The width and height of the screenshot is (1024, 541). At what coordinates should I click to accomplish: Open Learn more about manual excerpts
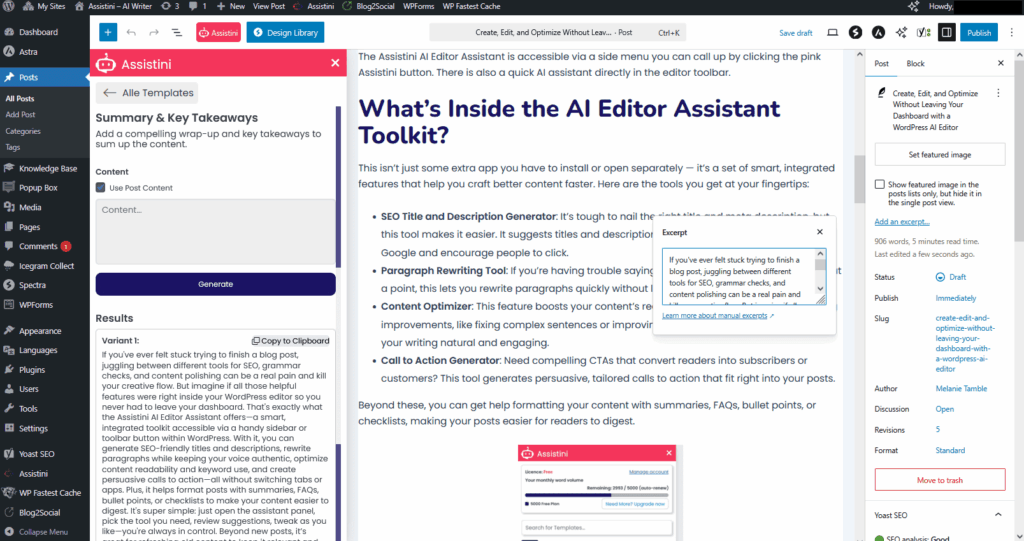(718, 316)
